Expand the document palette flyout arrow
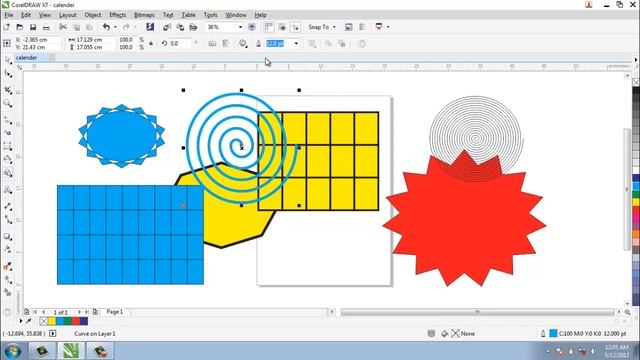The width and height of the screenshot is (640, 360). [x=21, y=321]
